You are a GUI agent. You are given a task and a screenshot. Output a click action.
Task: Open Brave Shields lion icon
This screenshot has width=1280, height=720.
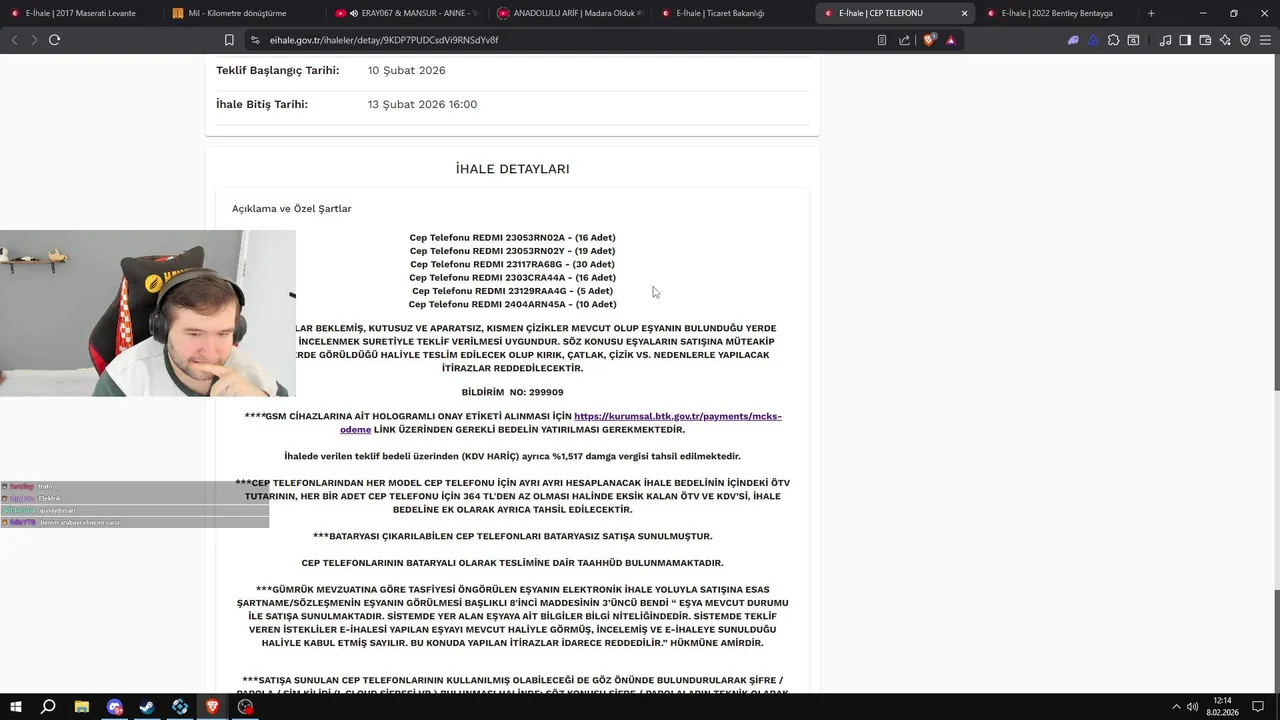point(929,40)
